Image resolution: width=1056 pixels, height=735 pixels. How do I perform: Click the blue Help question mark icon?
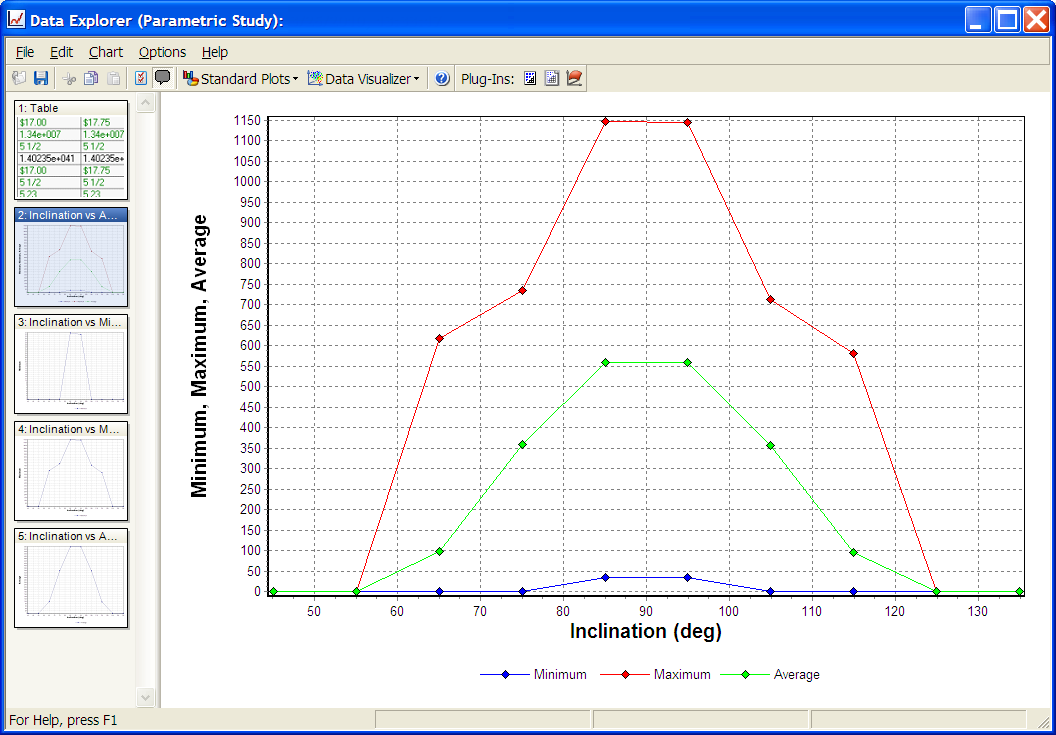point(442,79)
